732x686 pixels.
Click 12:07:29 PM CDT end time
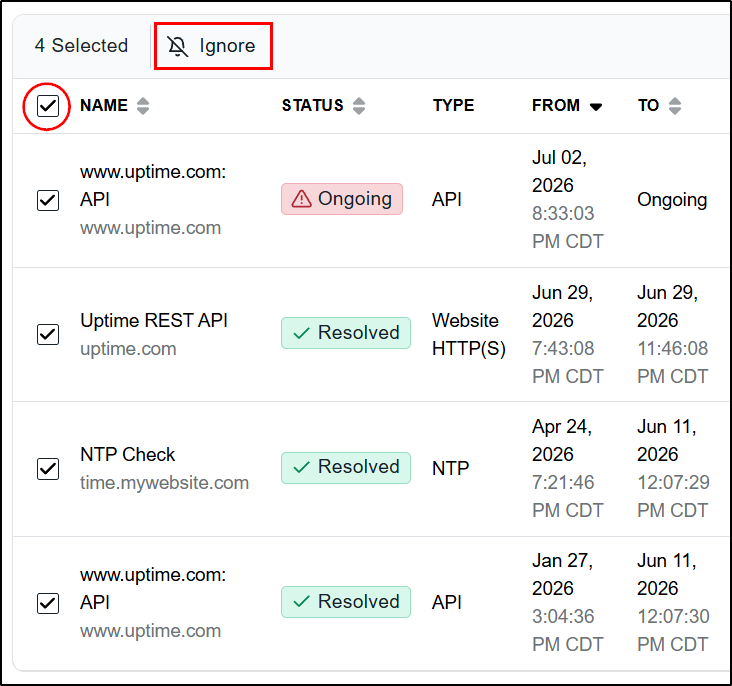[x=673, y=496]
